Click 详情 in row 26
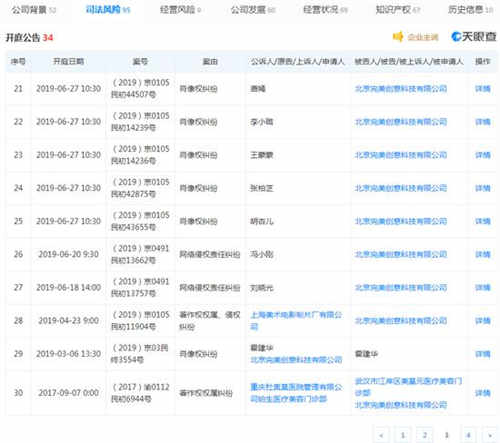Image resolution: width=500 pixels, height=443 pixels. [483, 255]
